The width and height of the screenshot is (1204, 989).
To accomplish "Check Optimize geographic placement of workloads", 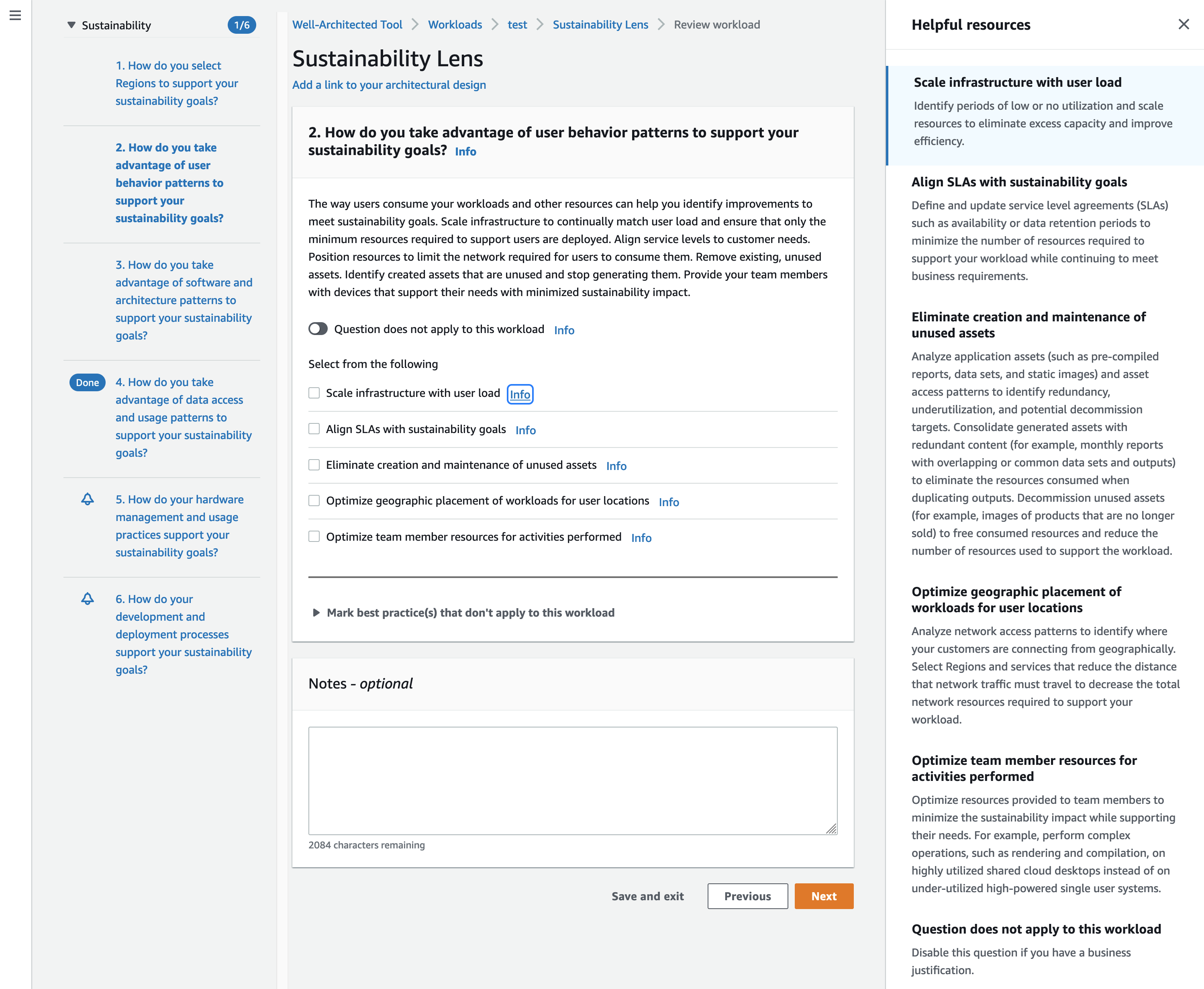I will [314, 501].
